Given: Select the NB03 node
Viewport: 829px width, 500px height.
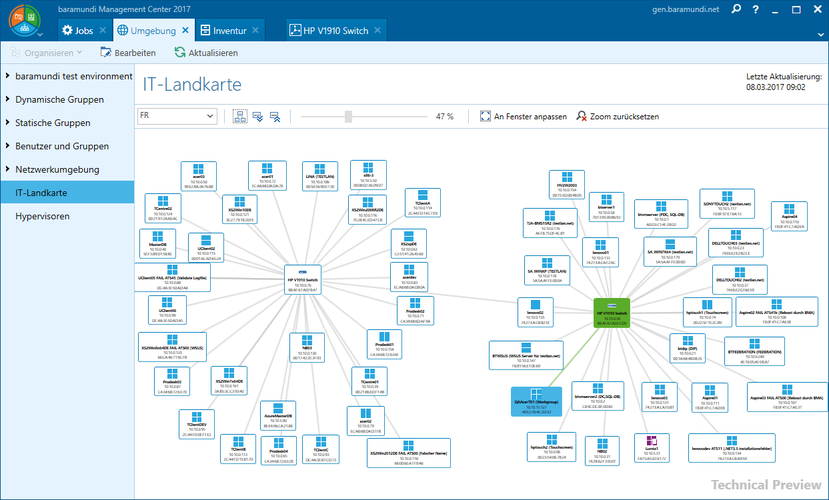Looking at the screenshot, I should (x=307, y=347).
